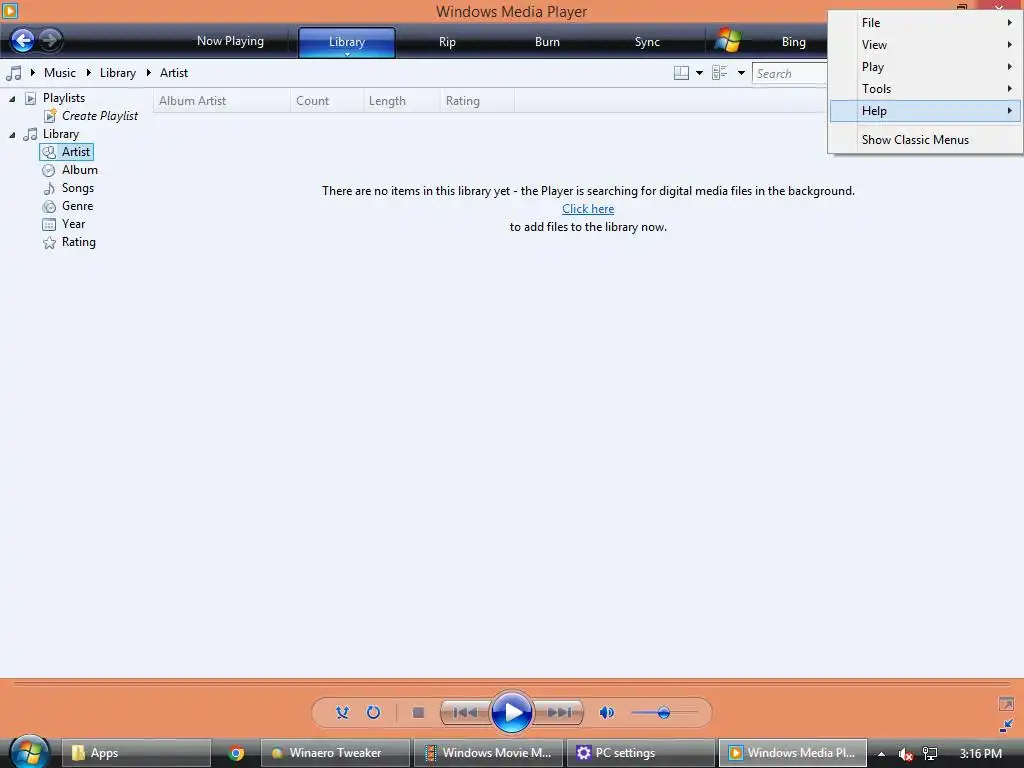Viewport: 1024px width, 768px height.
Task: Click the View Full Screen icon
Action: 1006,704
